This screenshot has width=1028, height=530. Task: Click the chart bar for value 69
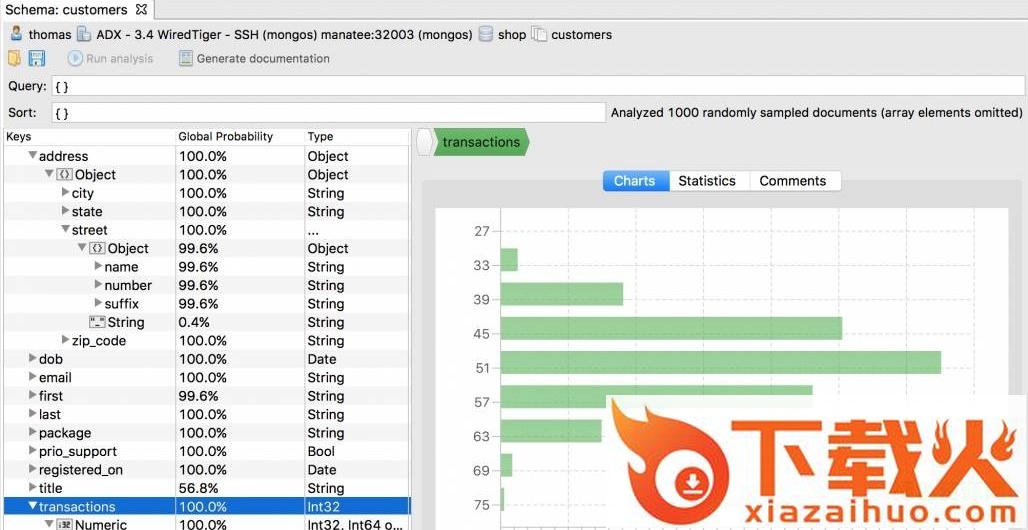506,465
